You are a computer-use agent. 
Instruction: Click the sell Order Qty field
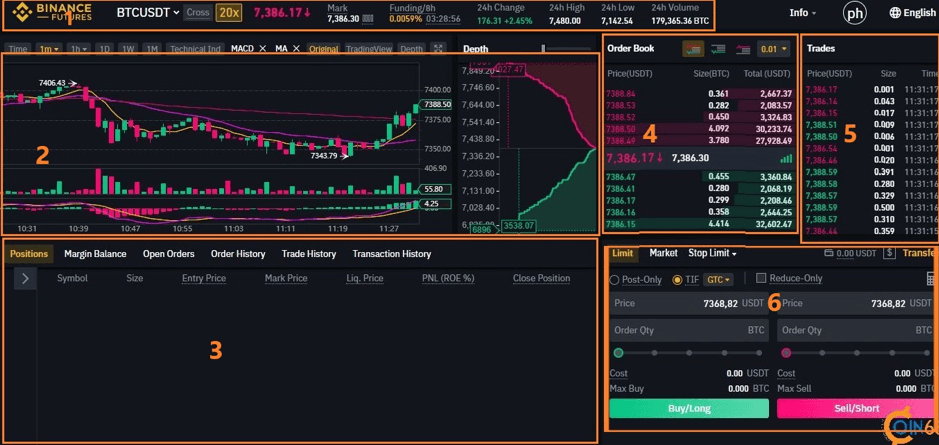(858, 330)
